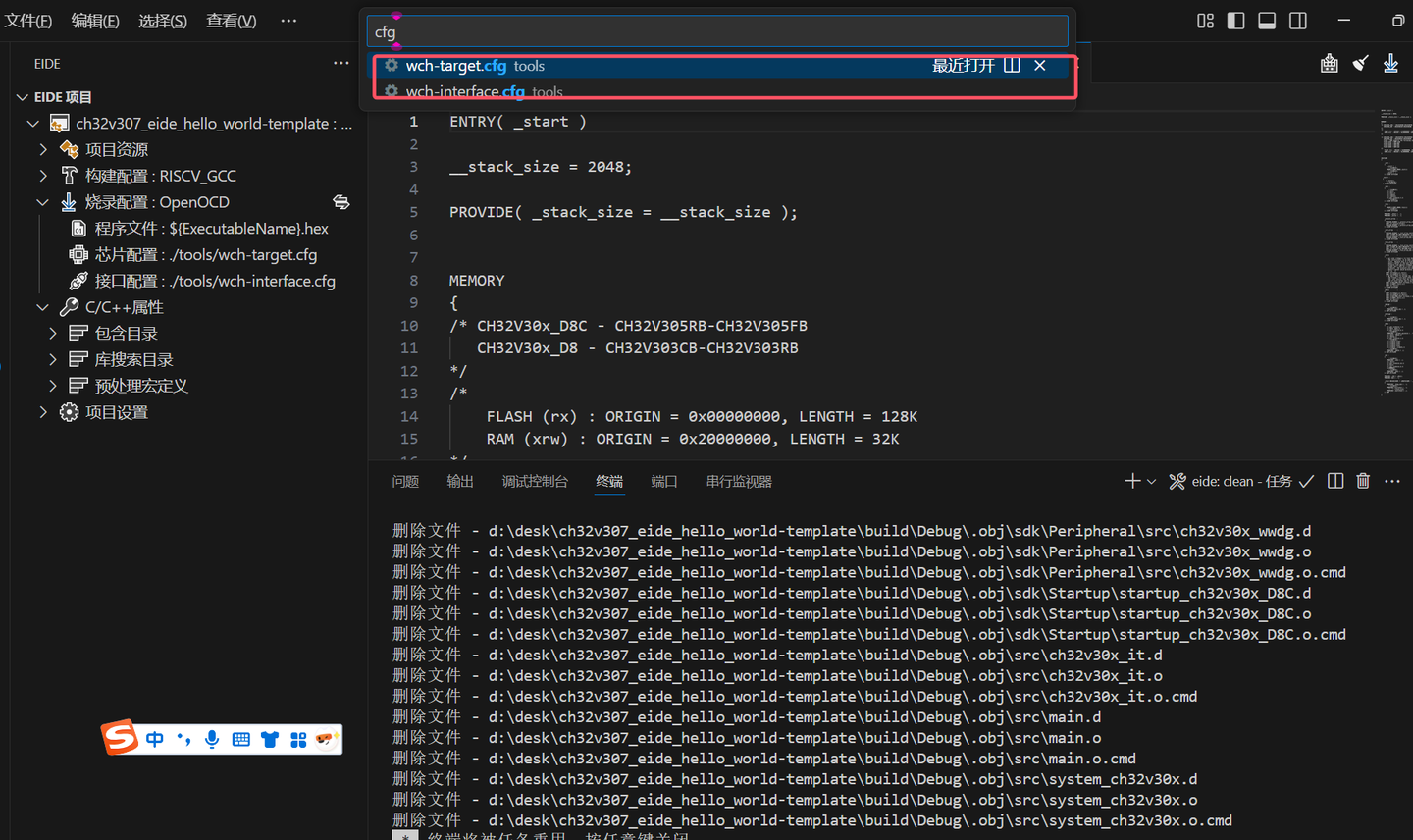This screenshot has width=1413, height=840.
Task: Click the kill terminal trash icon
Action: [x=1363, y=481]
